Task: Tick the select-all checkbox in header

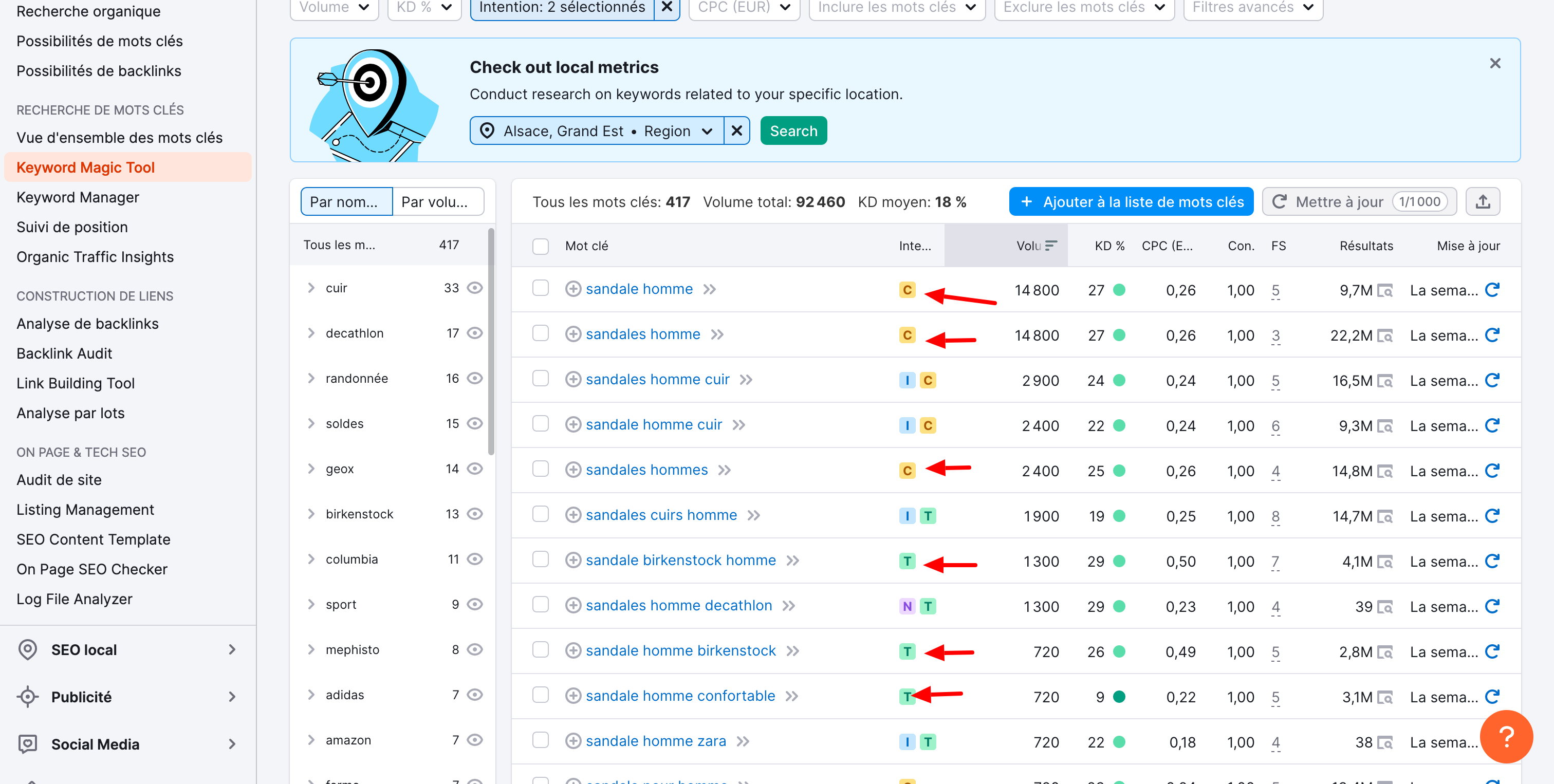Action: 540,246
